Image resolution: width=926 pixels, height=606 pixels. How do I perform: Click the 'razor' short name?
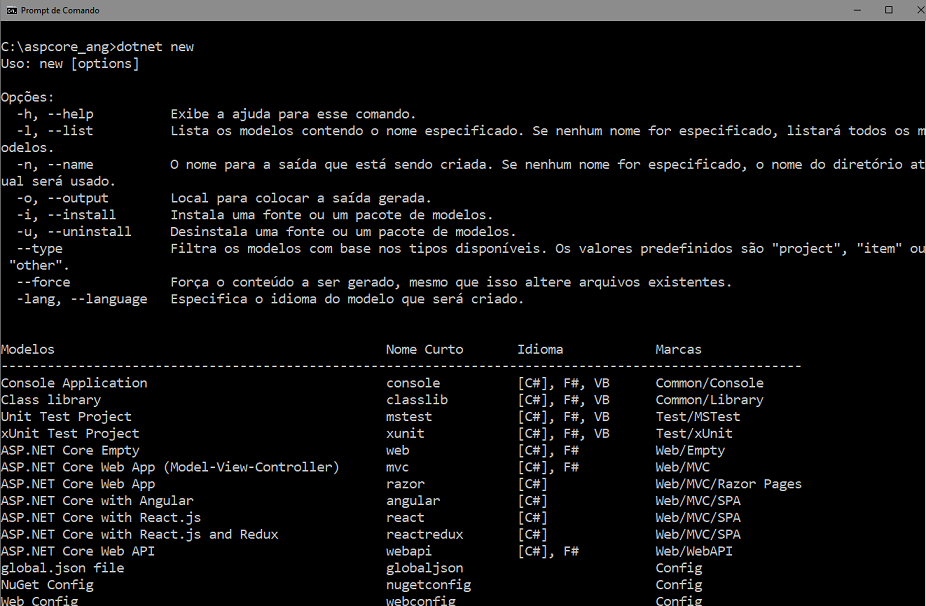pyautogui.click(x=405, y=484)
